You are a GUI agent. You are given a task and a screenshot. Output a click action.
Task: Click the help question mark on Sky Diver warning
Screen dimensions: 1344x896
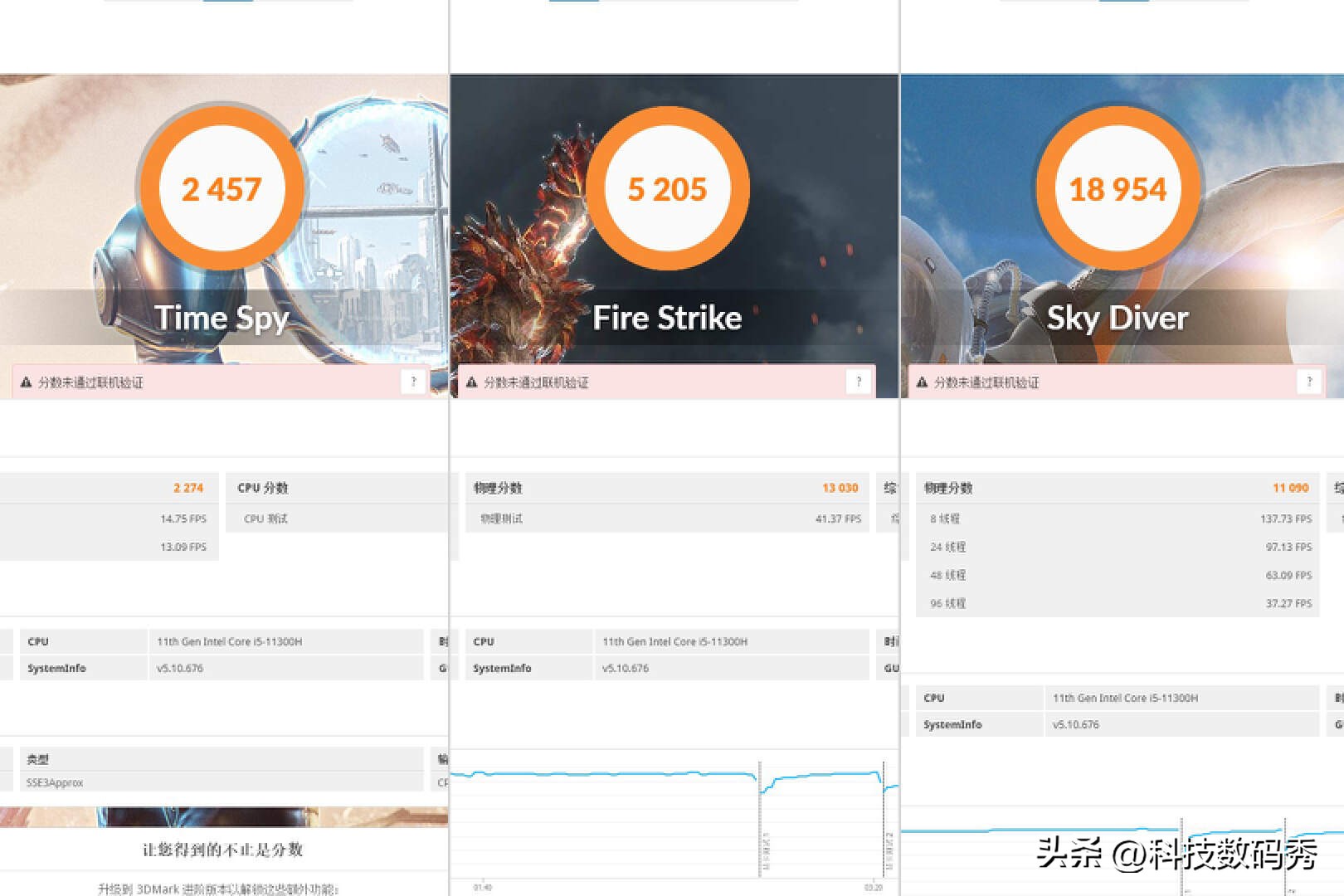tap(1309, 382)
